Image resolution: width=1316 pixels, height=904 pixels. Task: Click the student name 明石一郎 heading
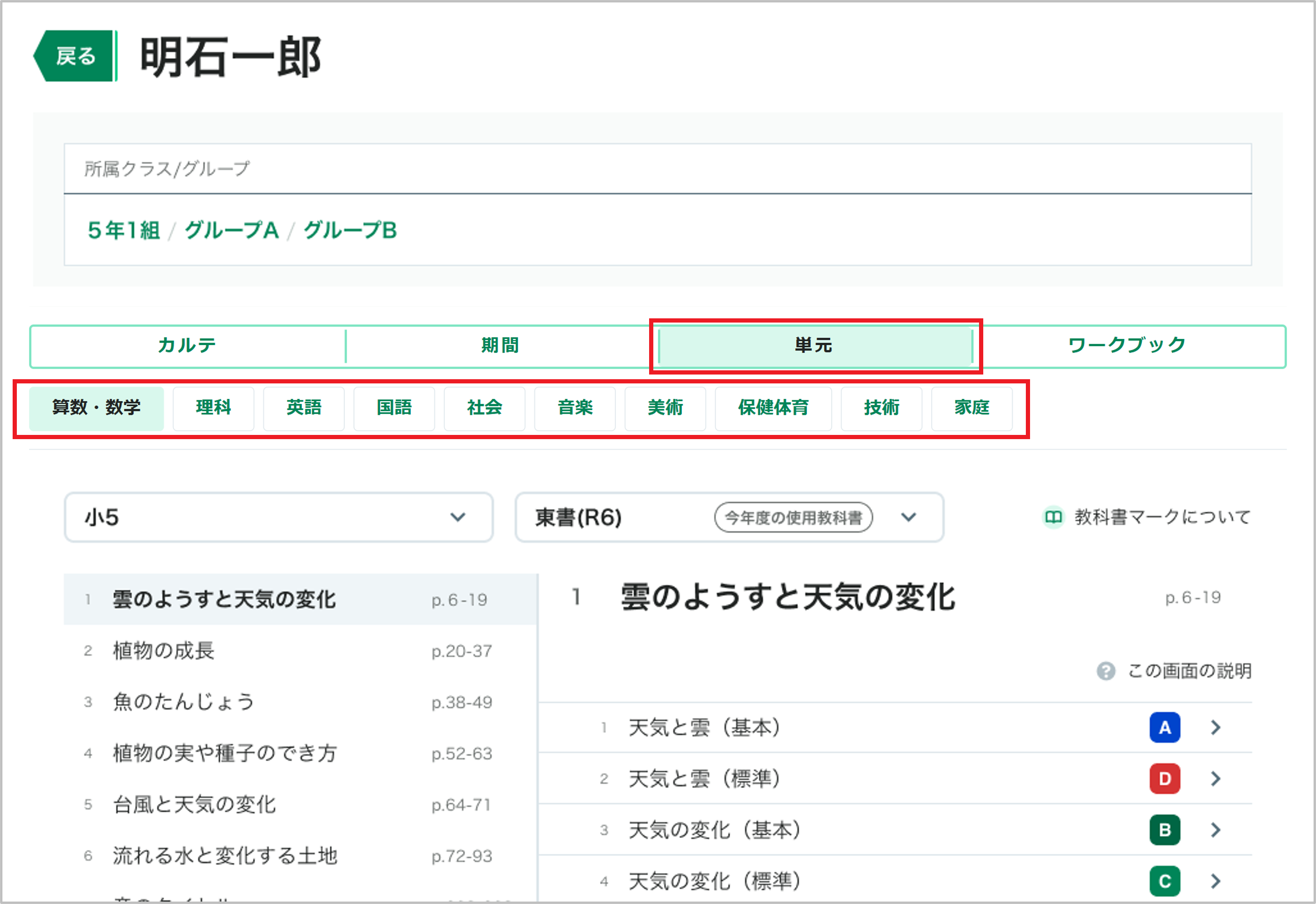click(x=230, y=57)
